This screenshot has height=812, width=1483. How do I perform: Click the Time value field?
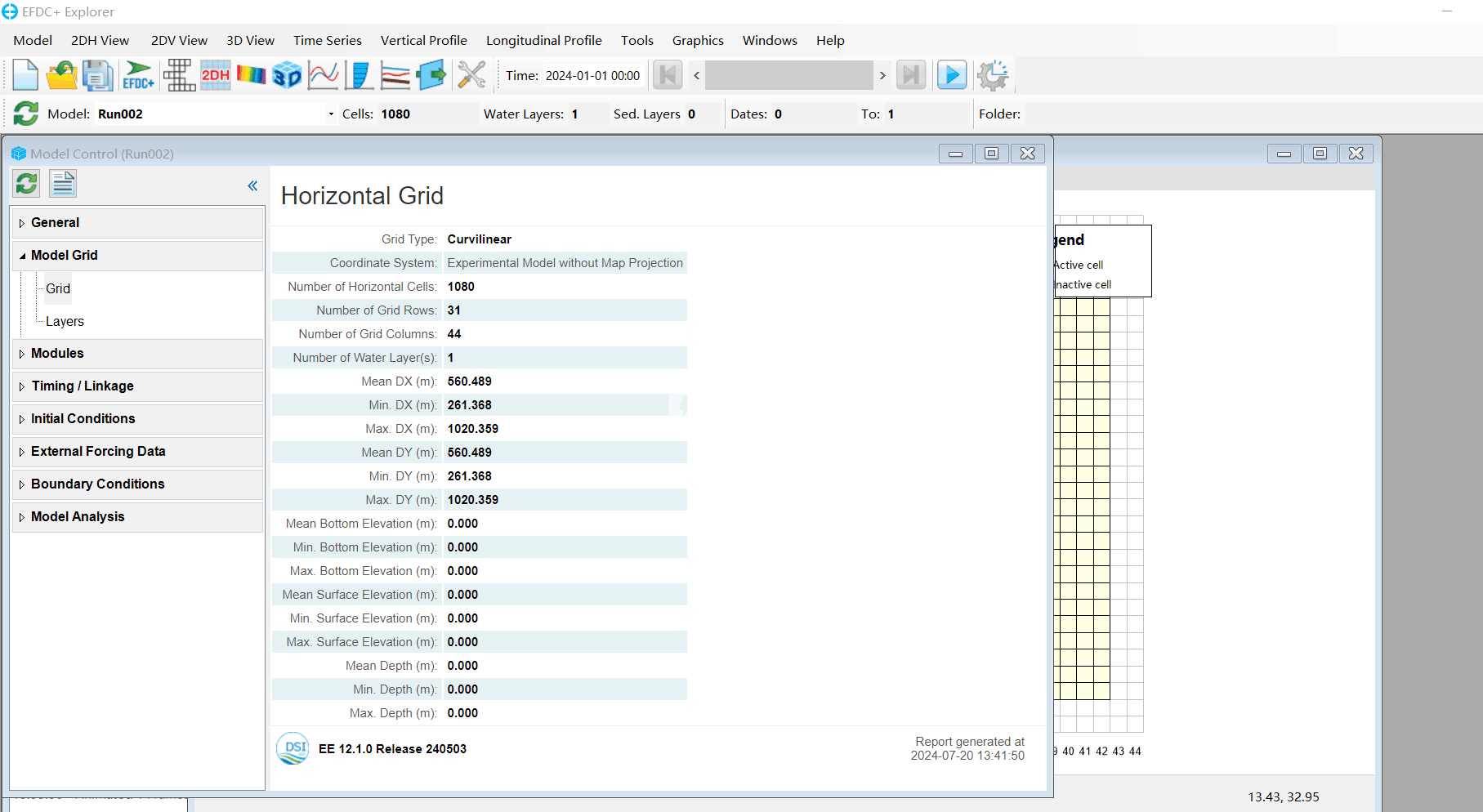point(593,75)
